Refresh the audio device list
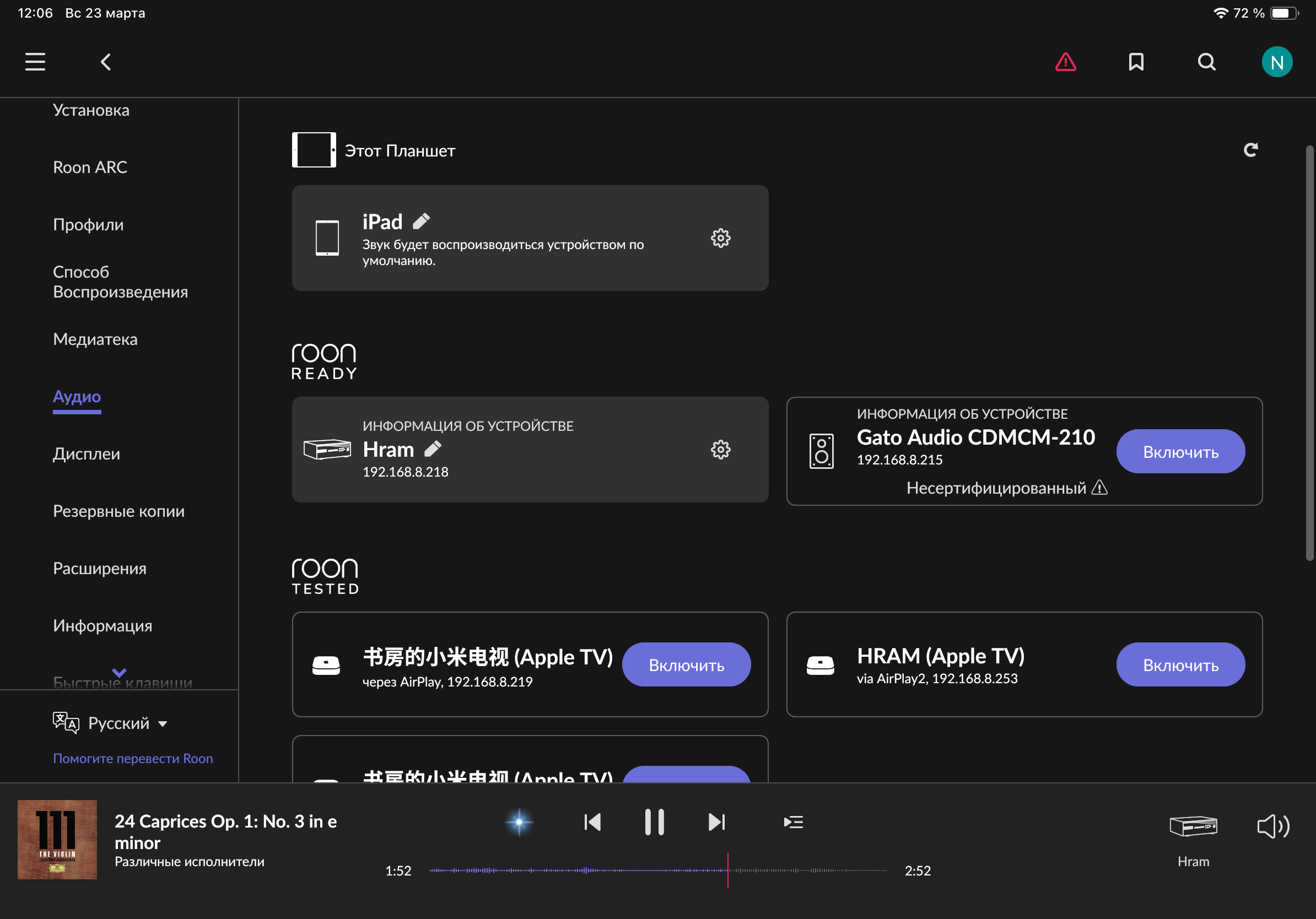This screenshot has width=1316, height=919. pyautogui.click(x=1250, y=150)
